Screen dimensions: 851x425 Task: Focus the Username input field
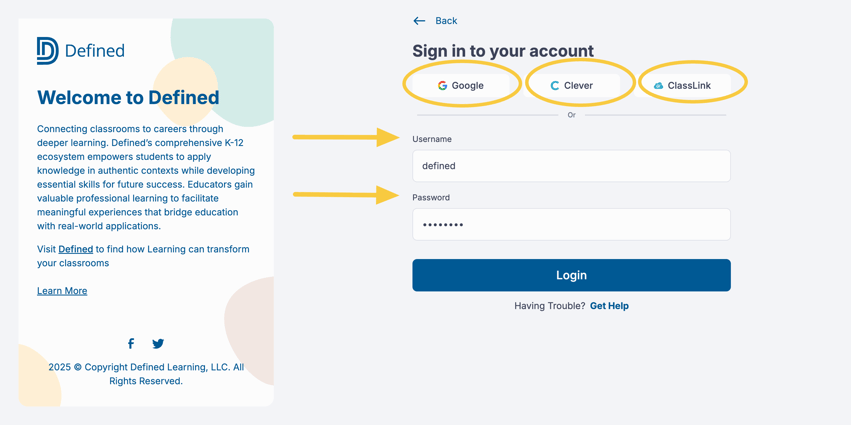click(571, 166)
